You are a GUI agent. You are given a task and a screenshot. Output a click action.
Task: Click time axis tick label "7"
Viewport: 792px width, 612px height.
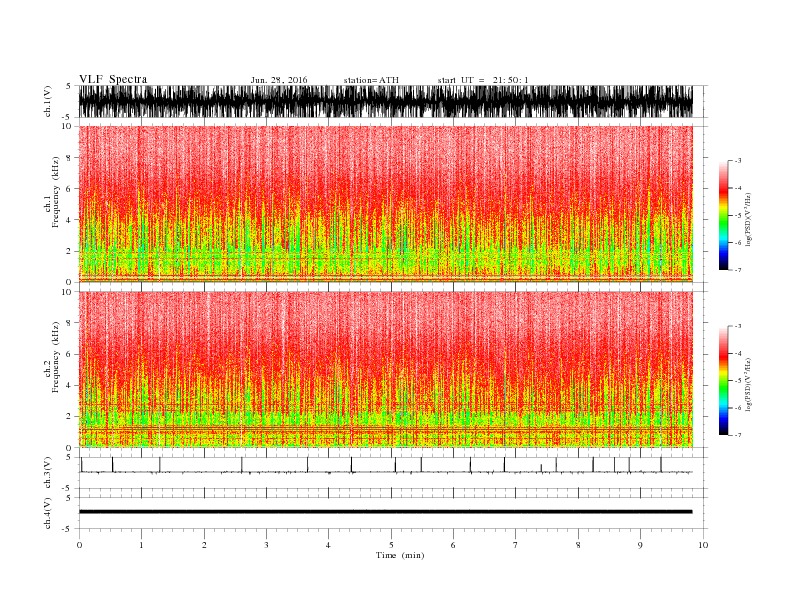[516, 545]
